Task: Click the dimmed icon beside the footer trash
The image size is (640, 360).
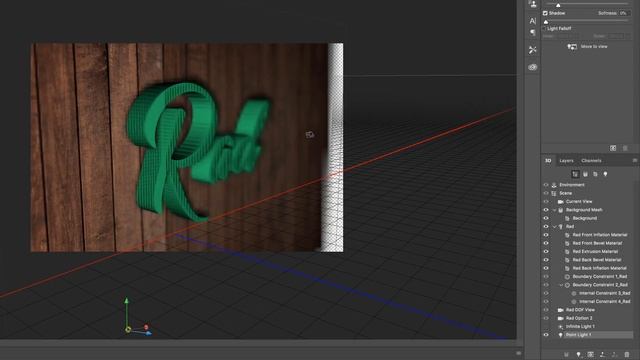Action: click(615, 355)
